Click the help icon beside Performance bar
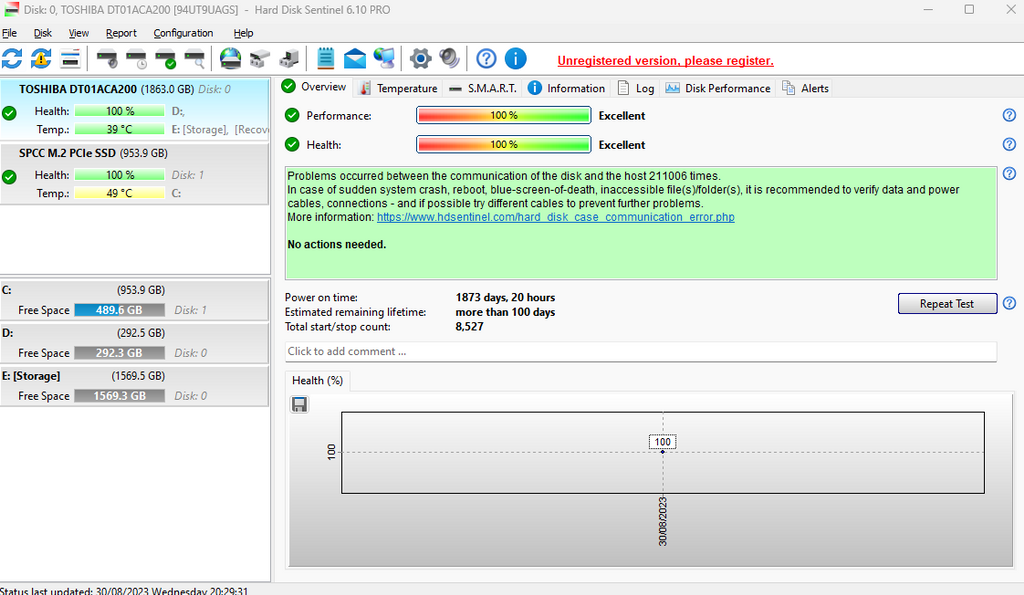 [x=1009, y=116]
